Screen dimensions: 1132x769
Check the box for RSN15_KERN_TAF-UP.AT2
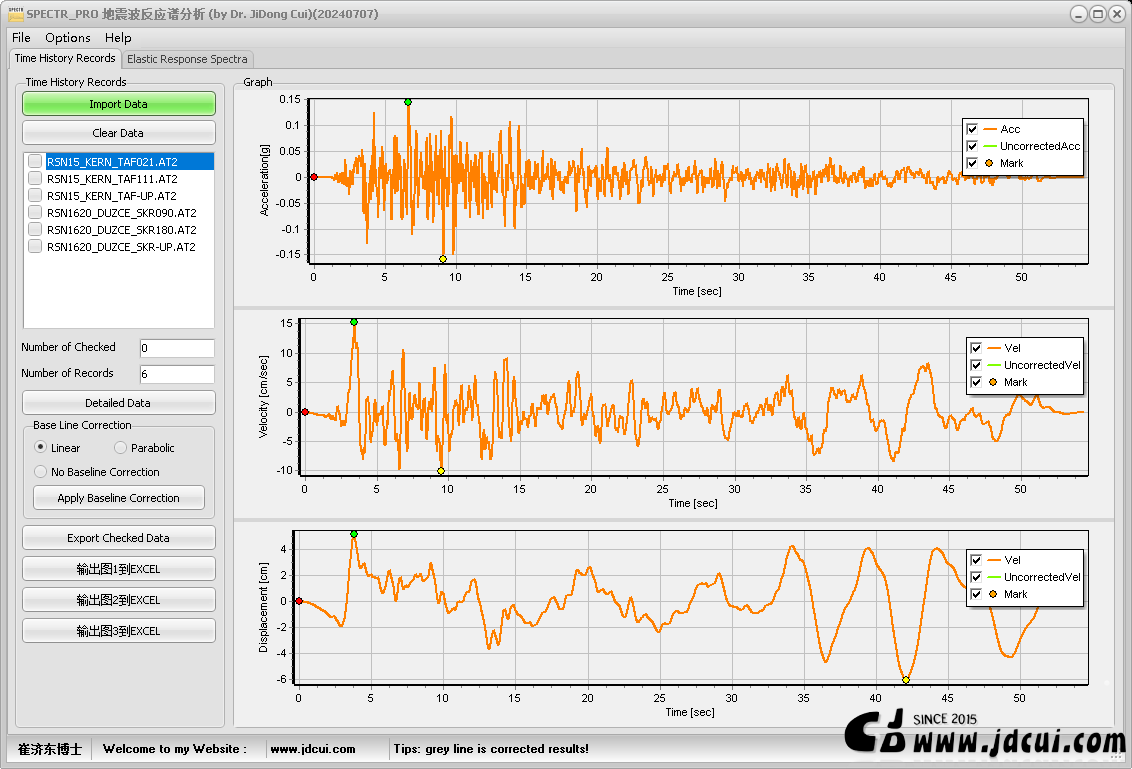35,195
